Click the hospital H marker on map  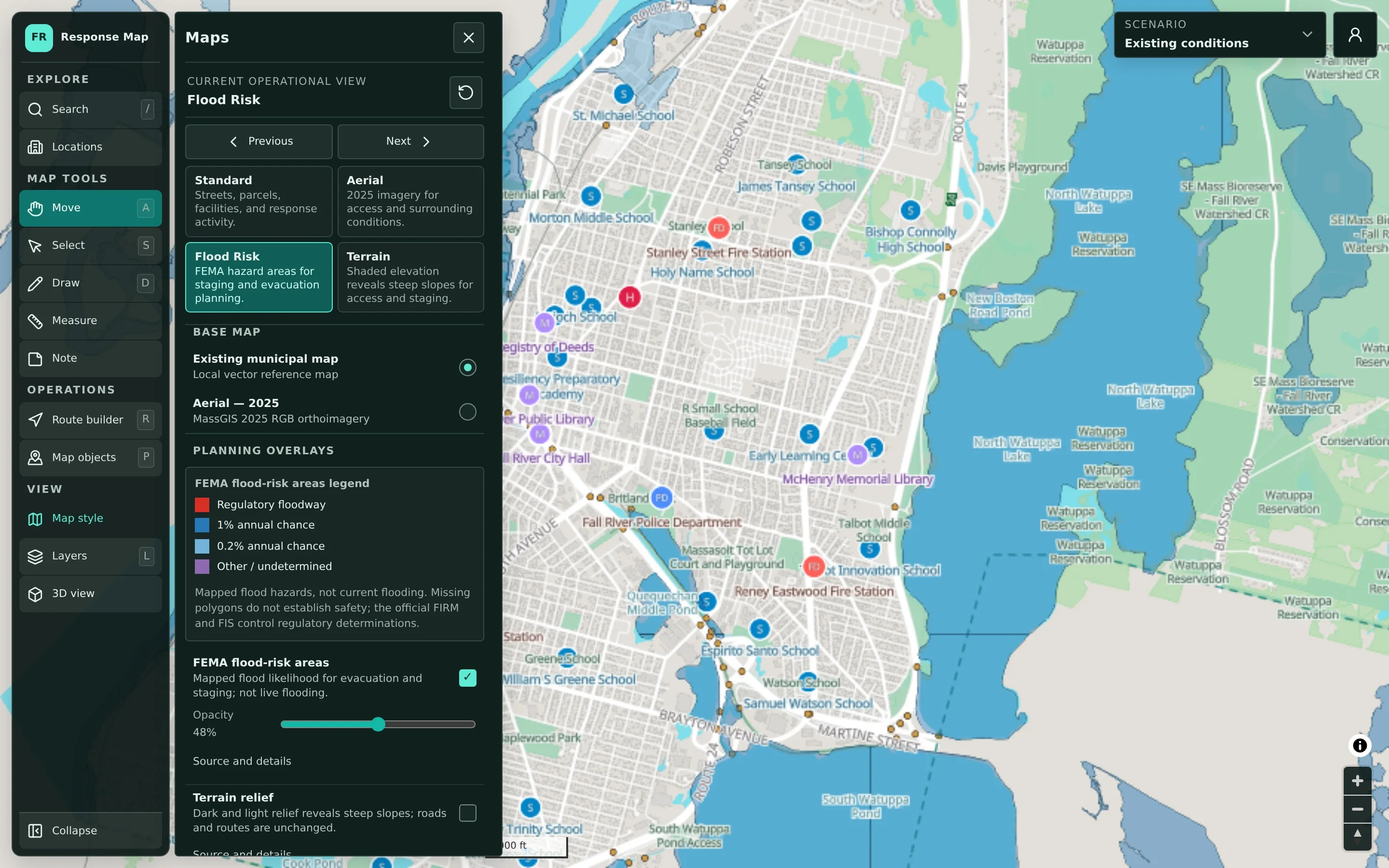tap(630, 298)
